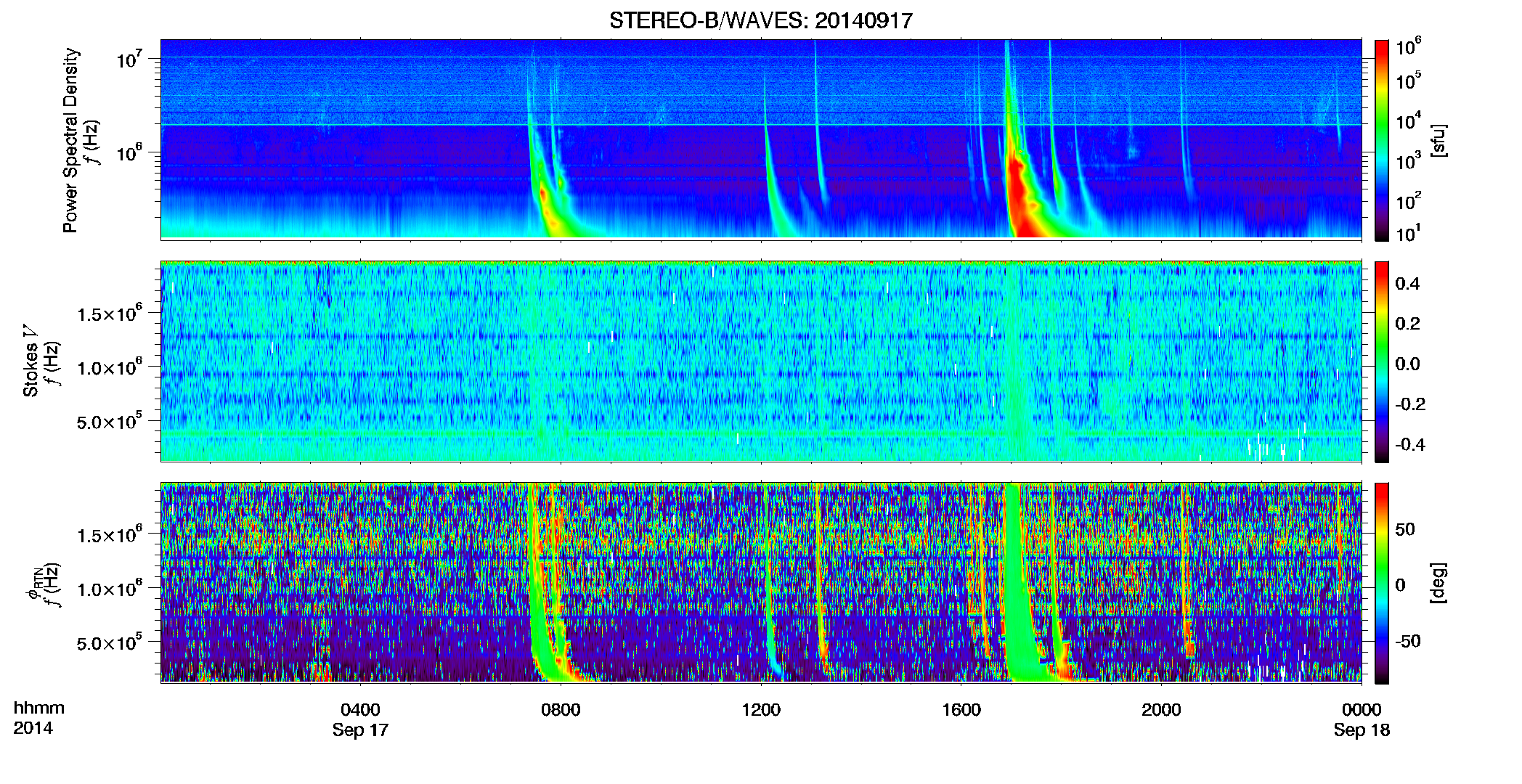This screenshot has height=784, width=1522.
Task: Click the Stokes V colorbar
Action: pyautogui.click(x=1382, y=362)
